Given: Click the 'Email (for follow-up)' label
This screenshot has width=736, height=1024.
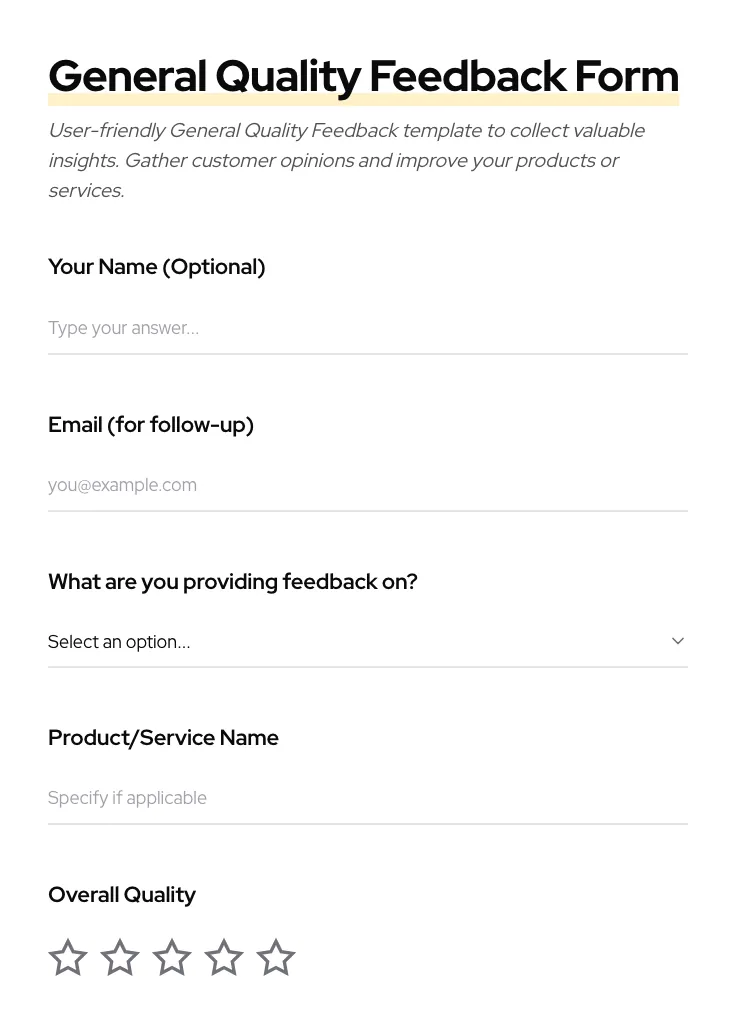Looking at the screenshot, I should tap(150, 424).
